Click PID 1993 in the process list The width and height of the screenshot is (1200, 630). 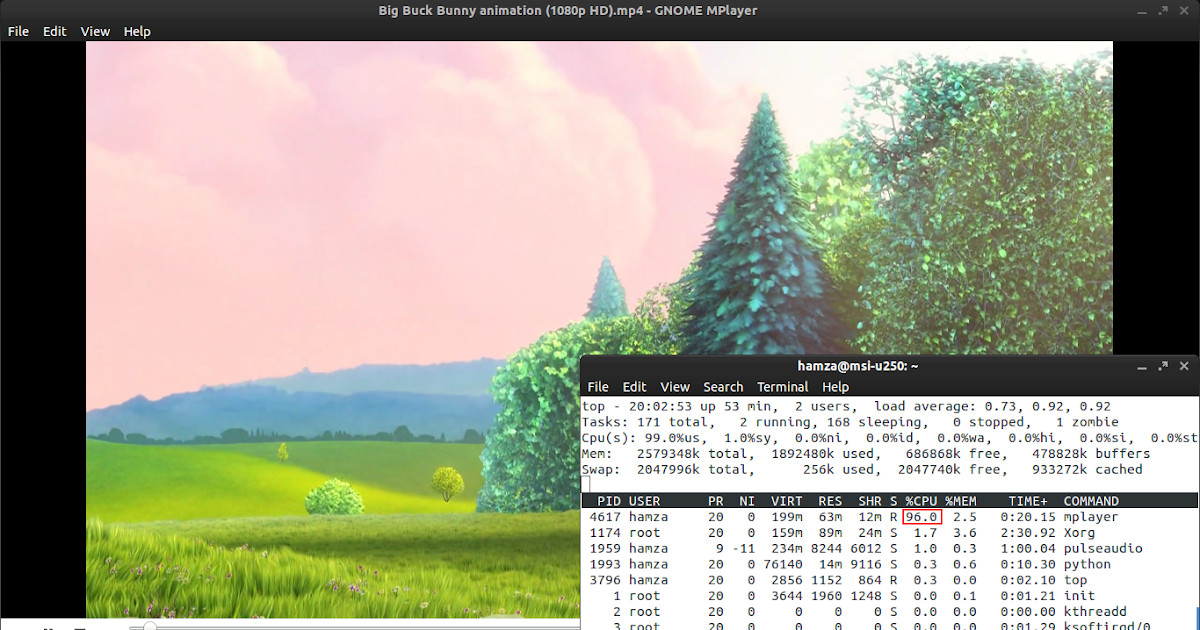click(x=605, y=564)
